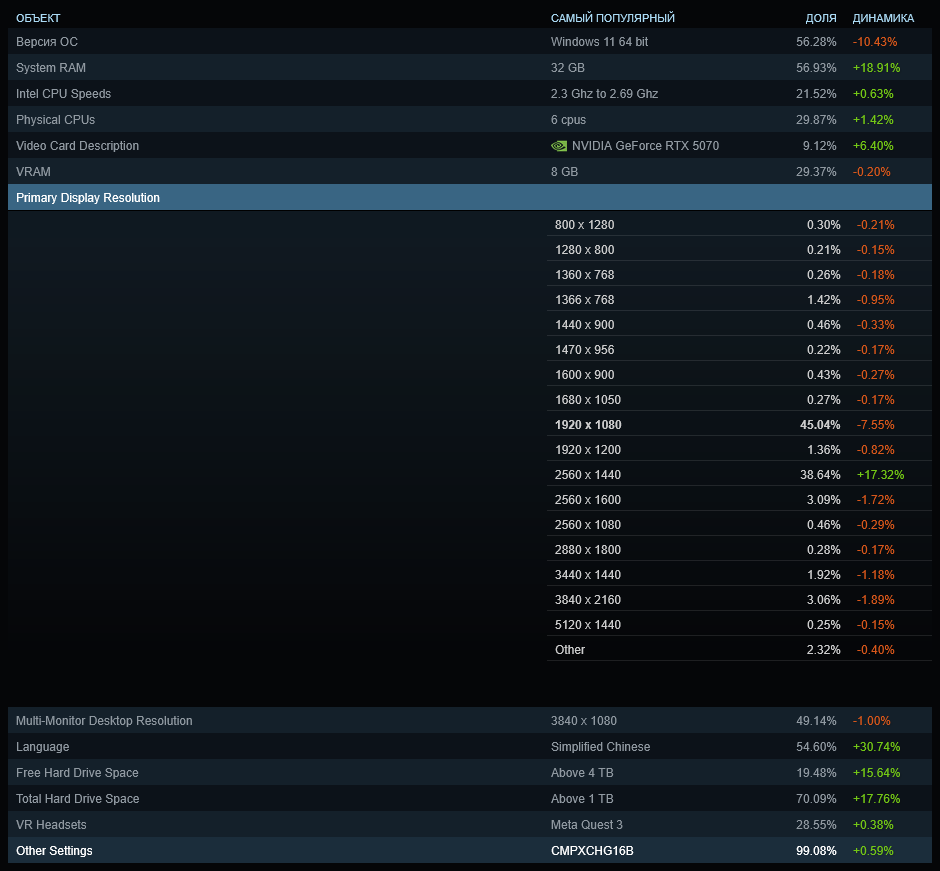Expand the System RAM row
940x871 pixels.
pyautogui.click(x=470, y=68)
